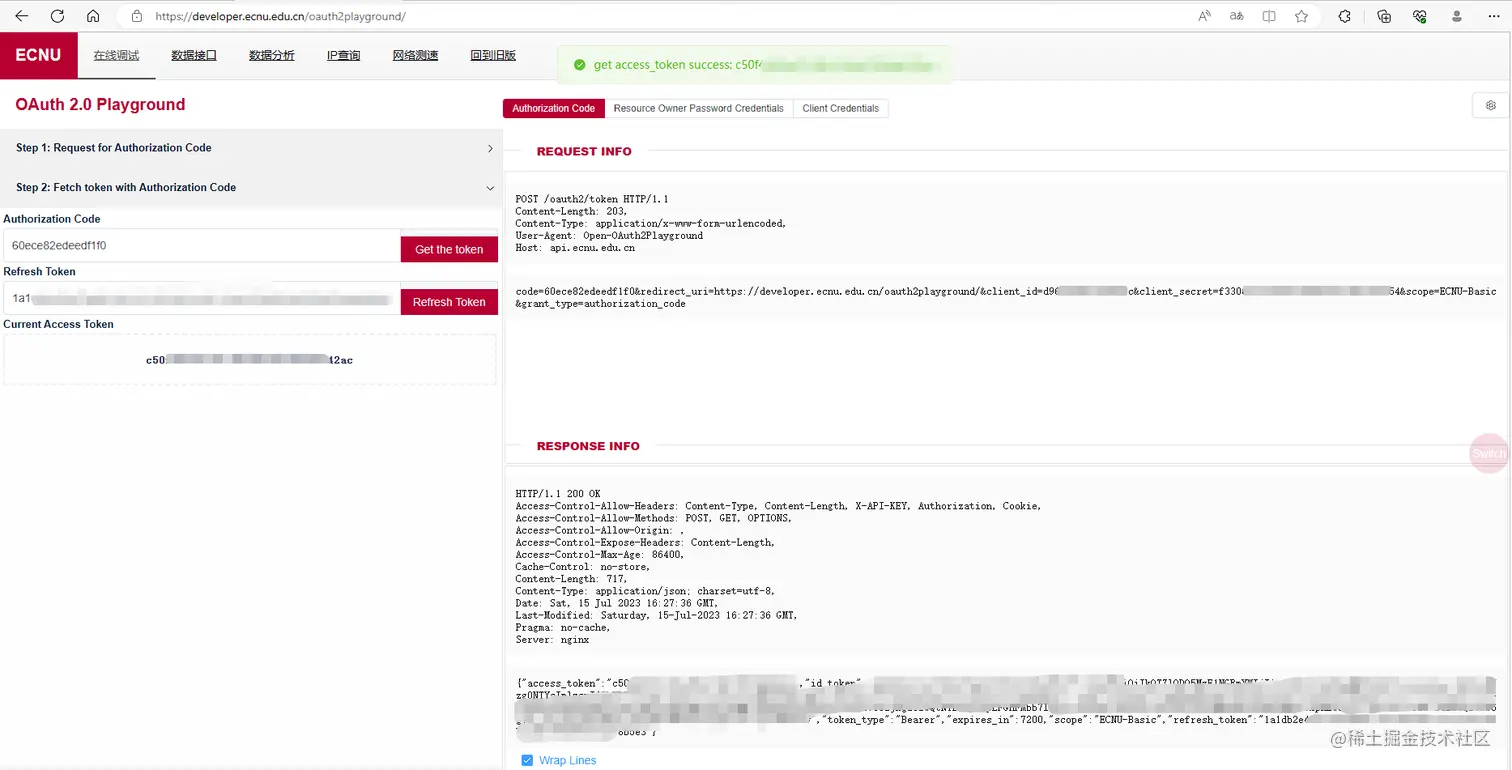Click the Cache-Control: no-store line
This screenshot has height=770, width=1512.
coord(582,567)
